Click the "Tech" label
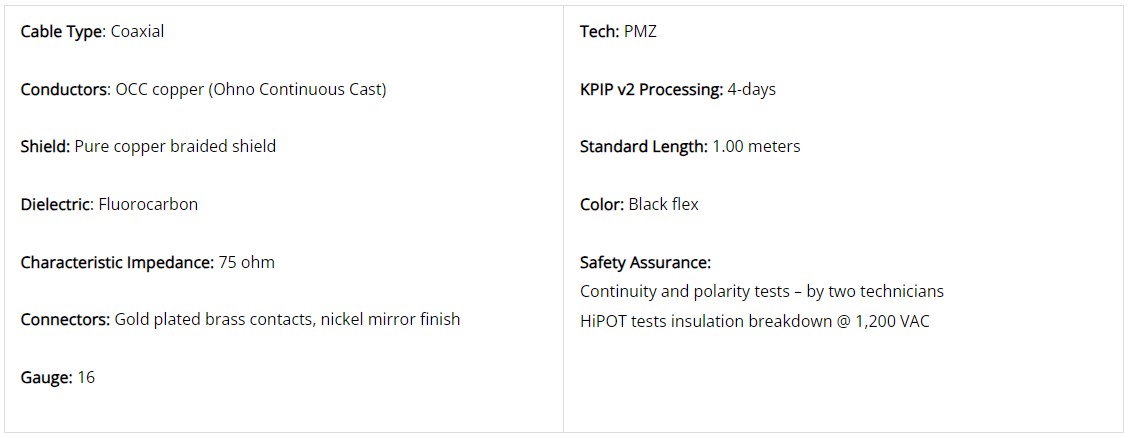1129x438 pixels. coord(598,31)
